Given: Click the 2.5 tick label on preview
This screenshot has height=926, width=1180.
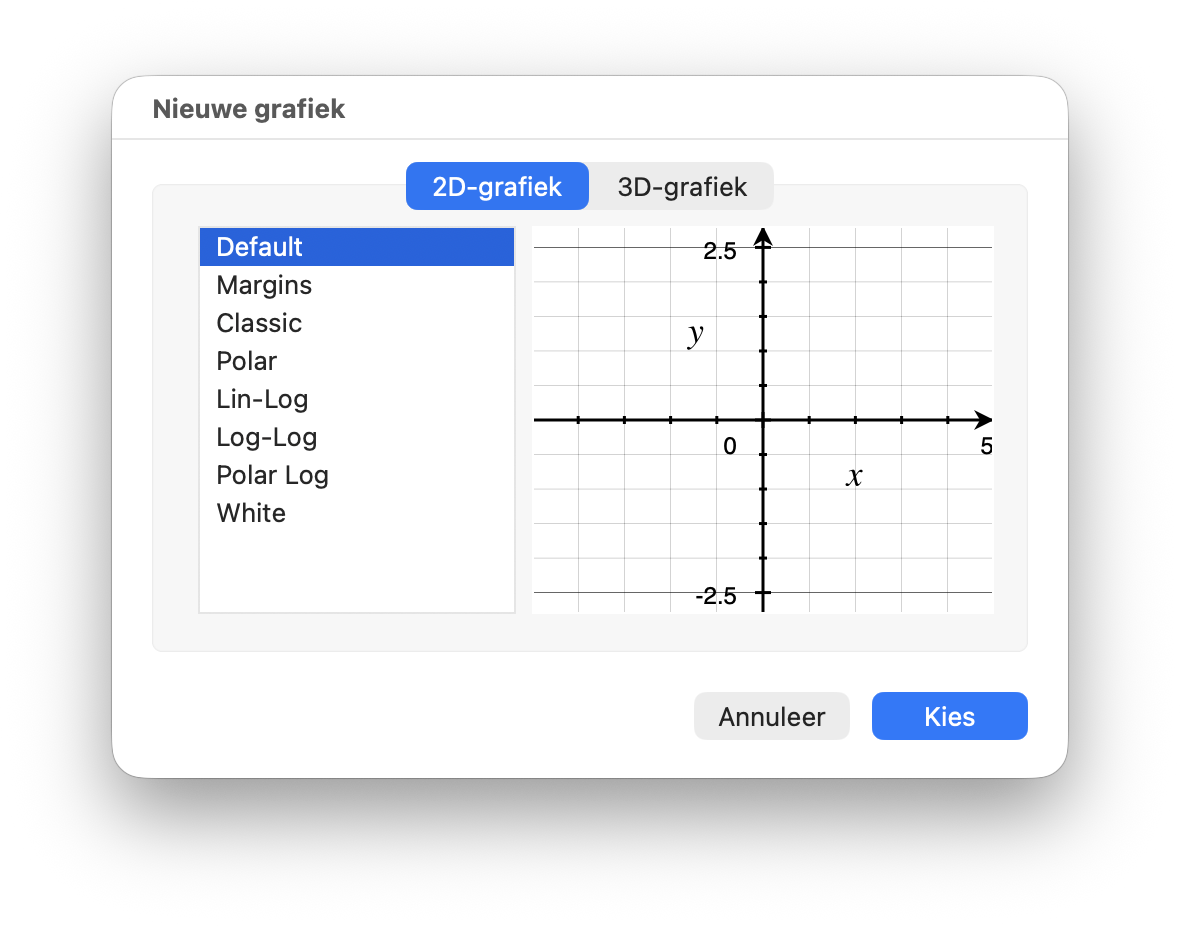Looking at the screenshot, I should click(719, 251).
